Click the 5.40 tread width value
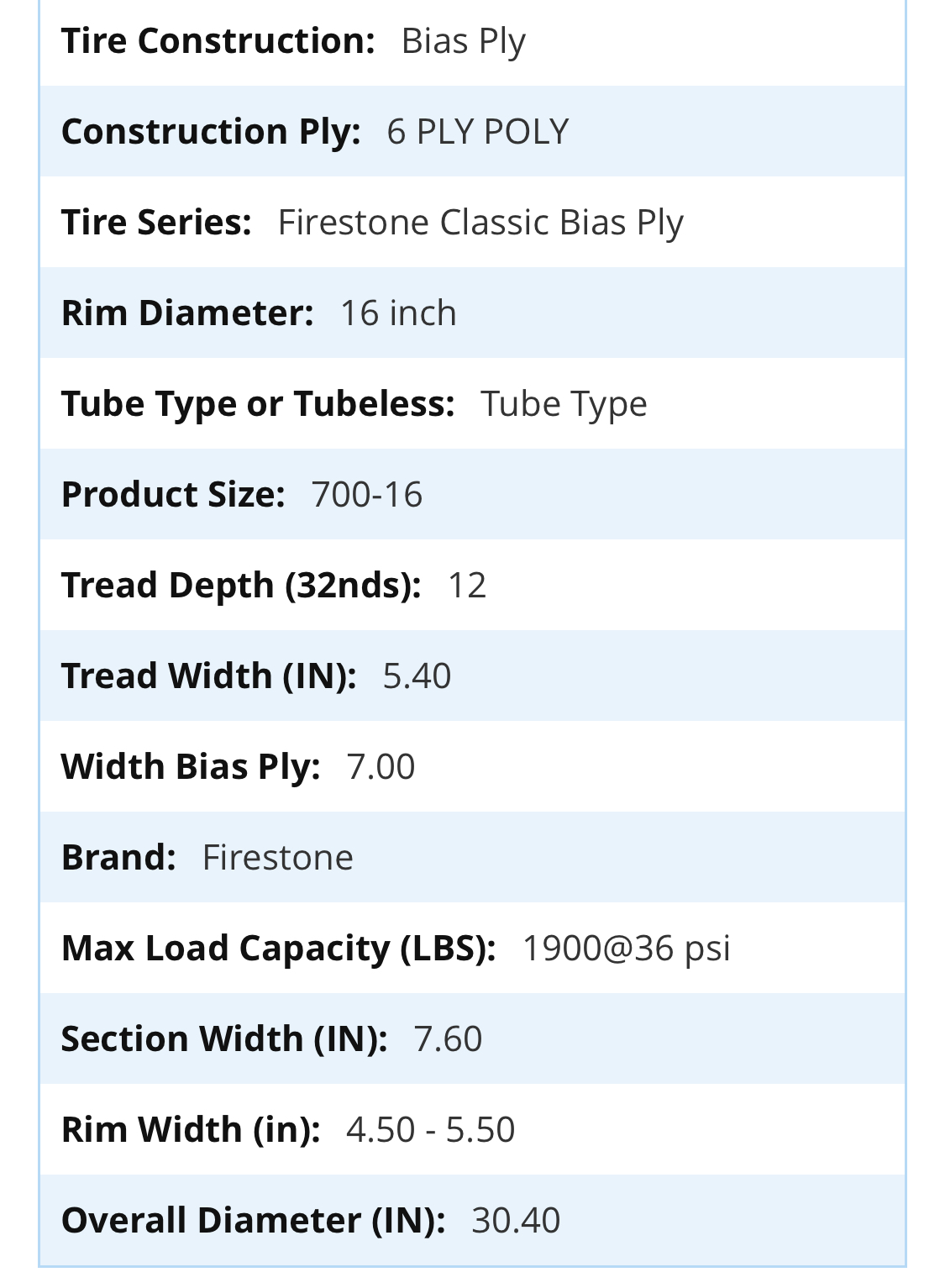This screenshot has width=945, height=1288. coord(417,676)
